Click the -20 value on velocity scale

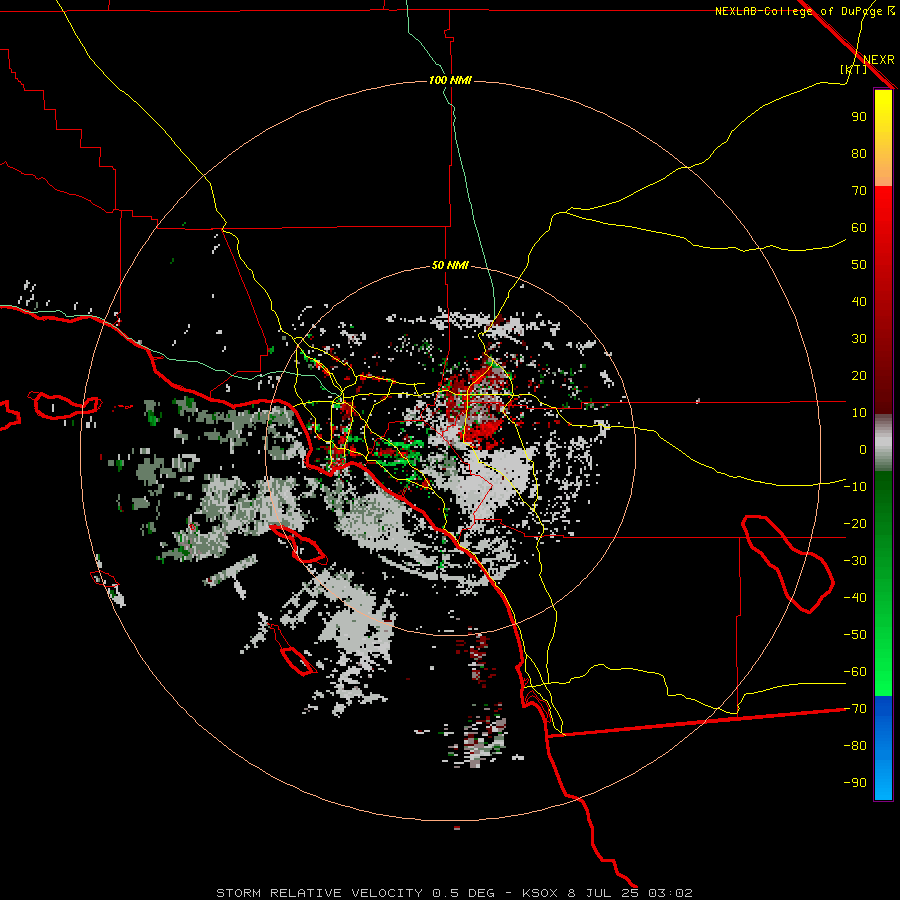point(855,523)
